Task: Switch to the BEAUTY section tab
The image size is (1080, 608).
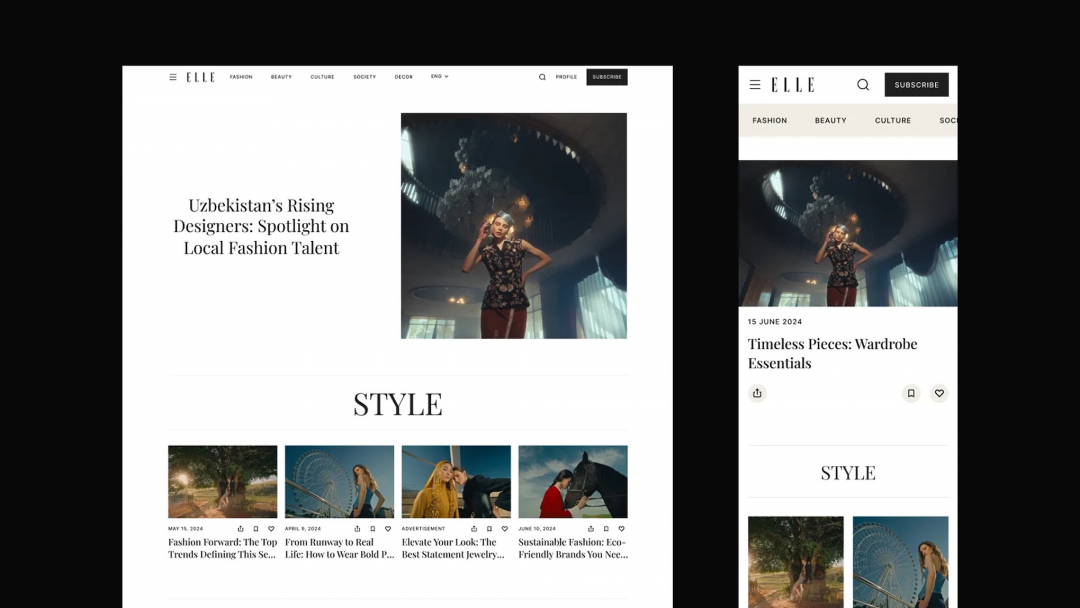Action: [830, 120]
